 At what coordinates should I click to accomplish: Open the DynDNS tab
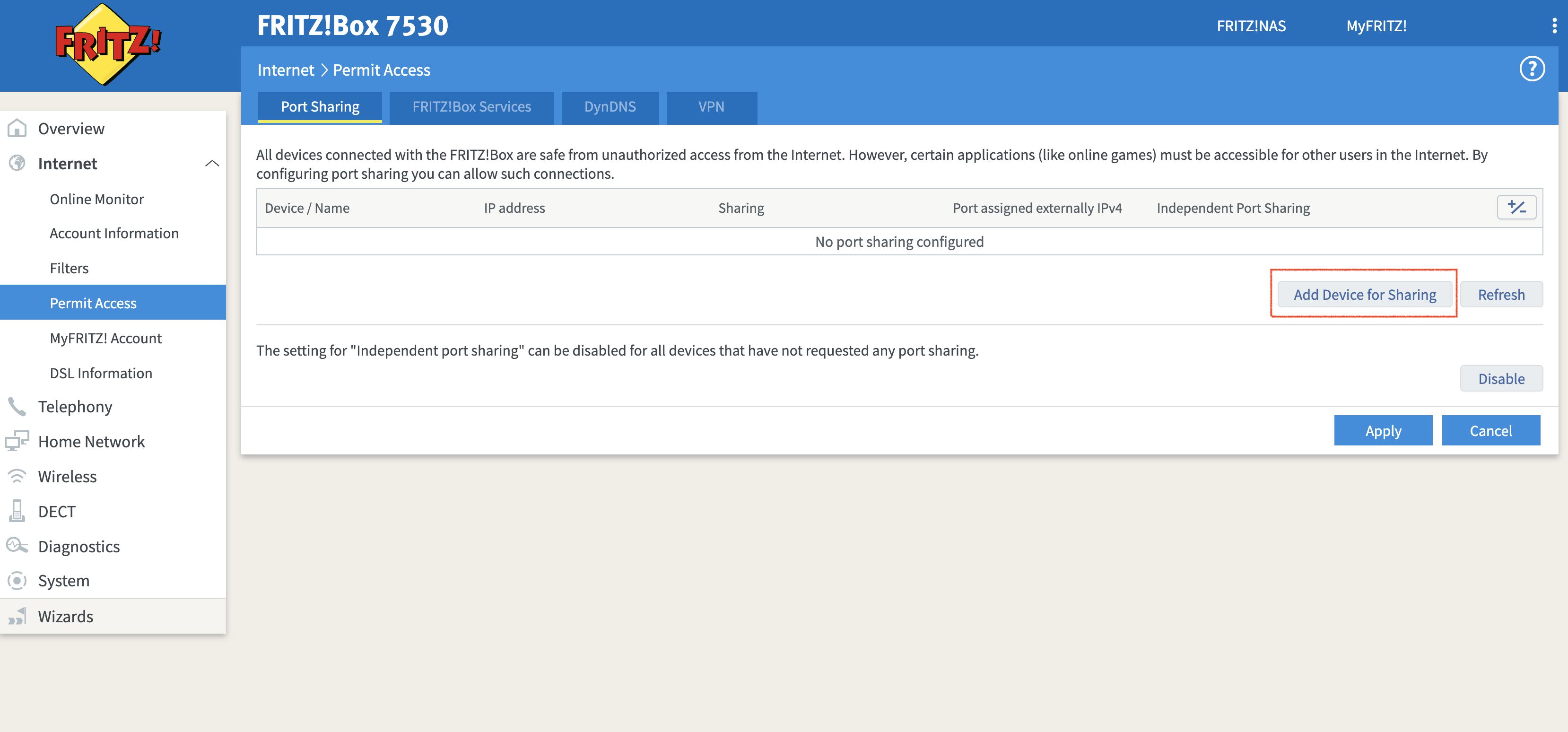point(610,107)
